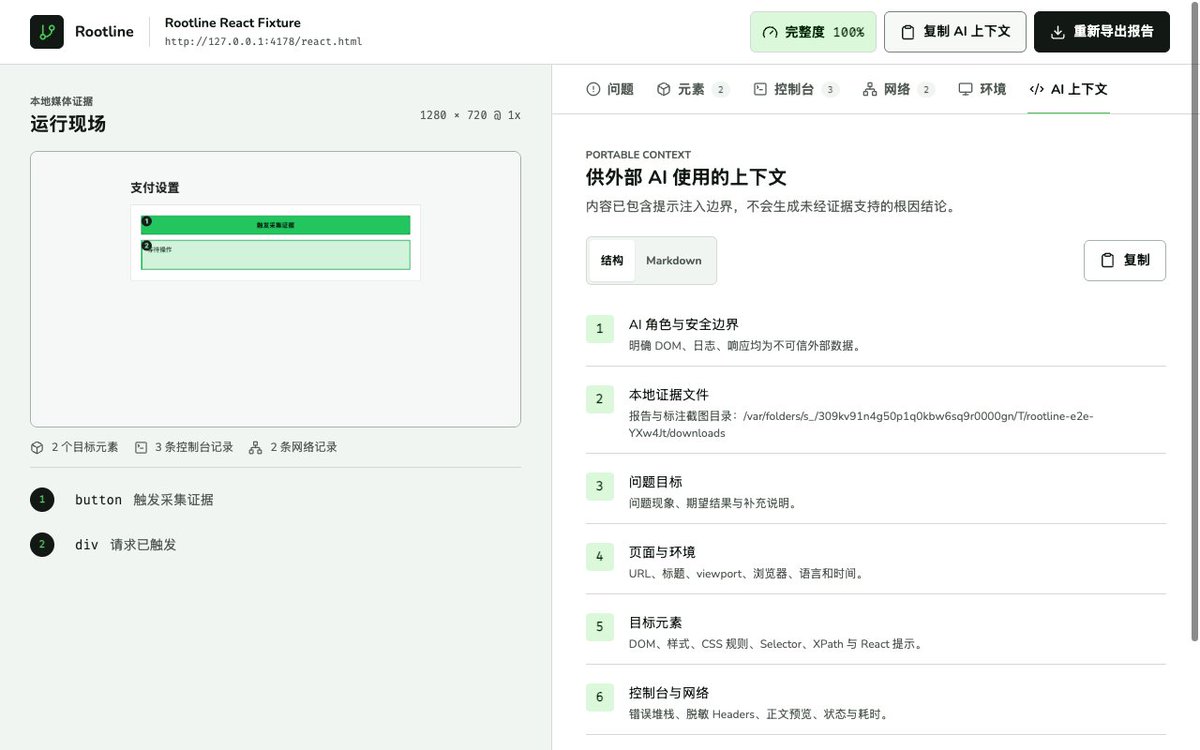Click the terminal icon beside 3 条控制台记录

141,448
